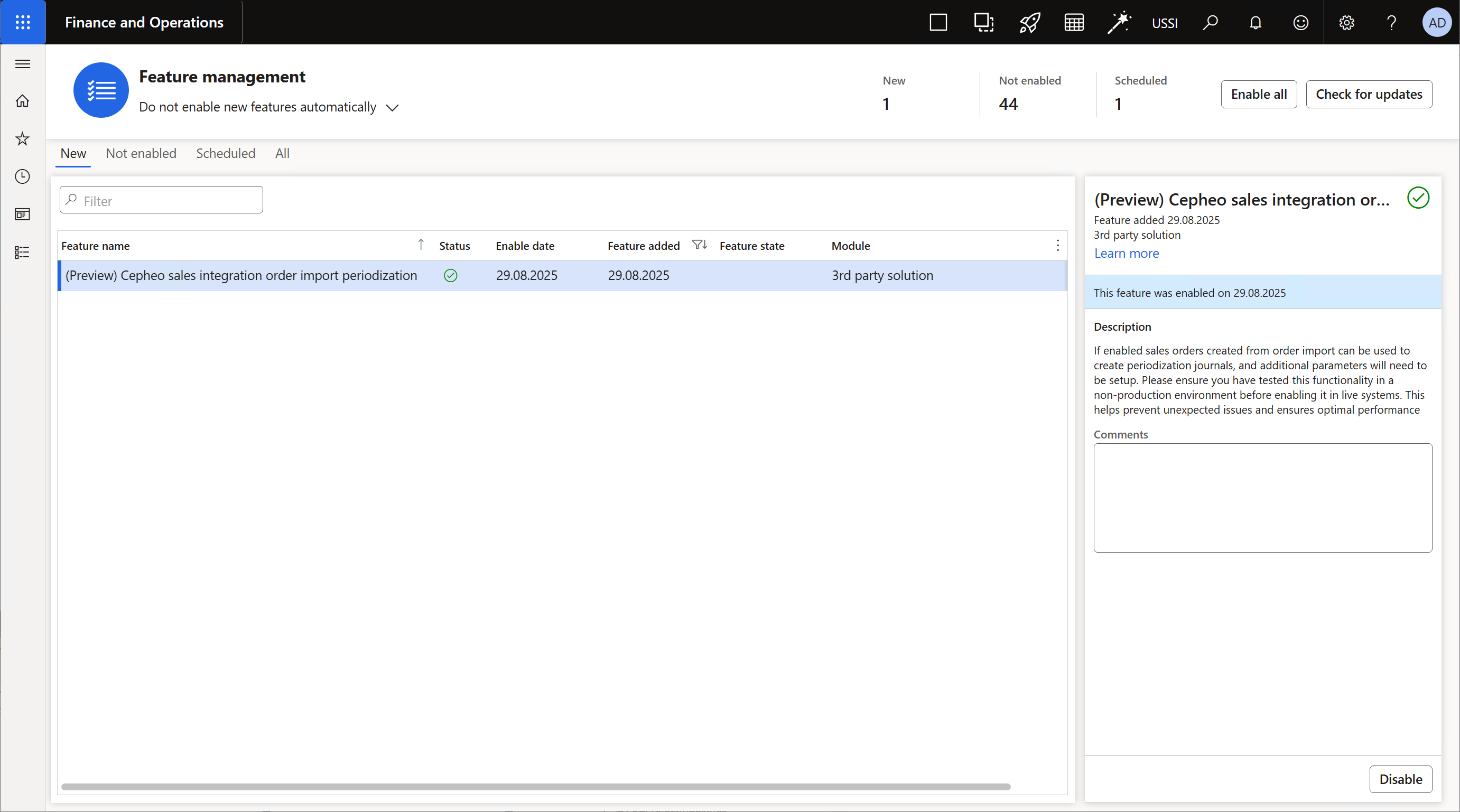
Task: Click the rocket icon in the top bar
Action: (x=1029, y=23)
